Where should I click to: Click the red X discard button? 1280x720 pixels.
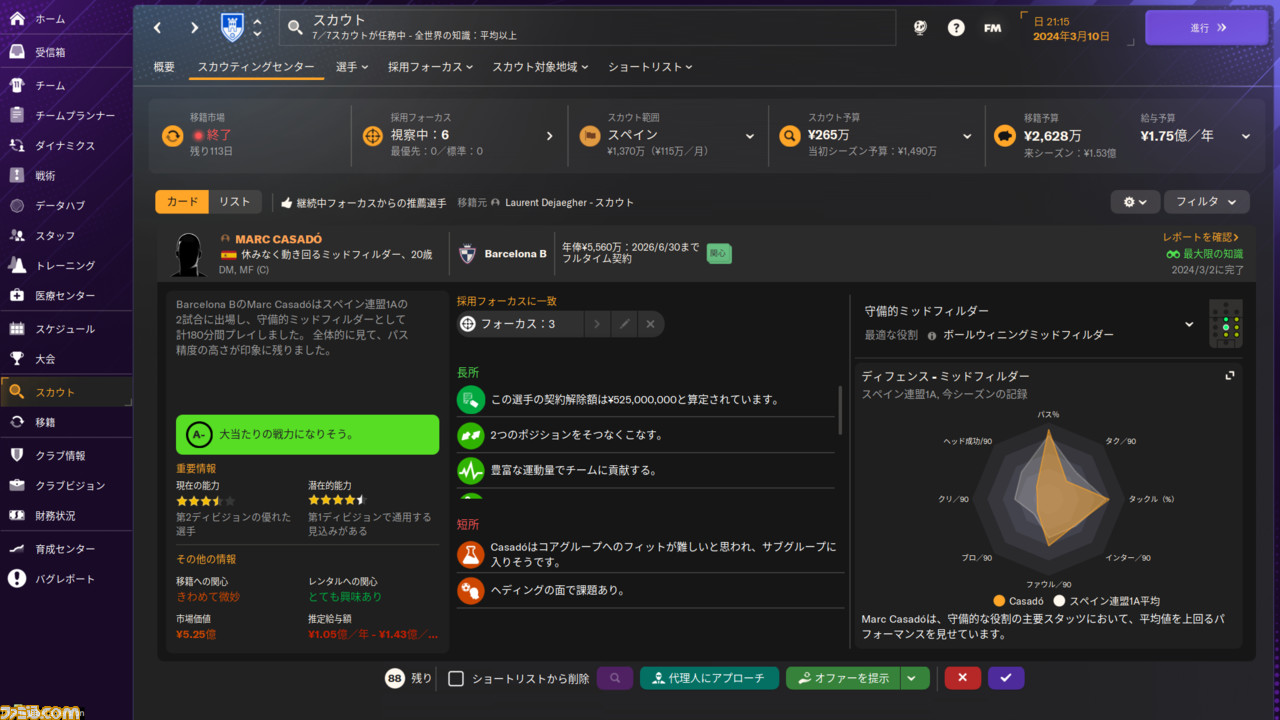tap(962, 678)
